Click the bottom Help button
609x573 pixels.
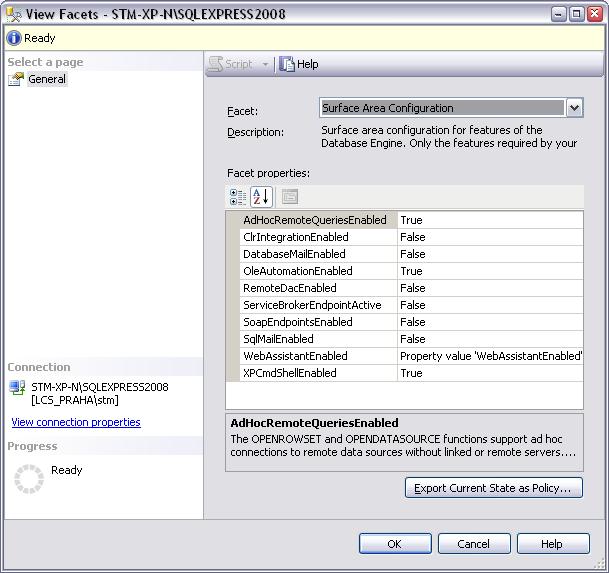(x=552, y=544)
